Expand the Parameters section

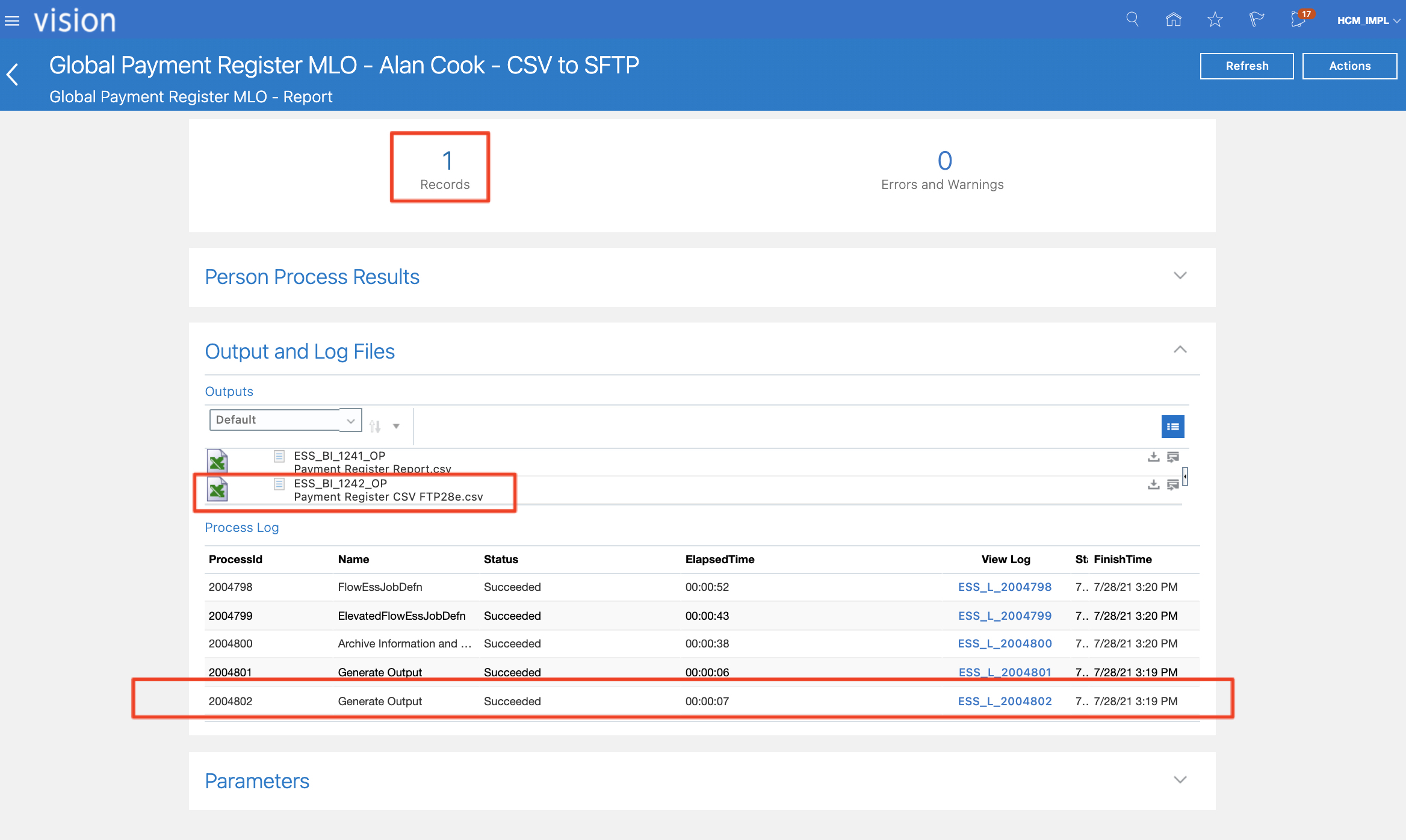[1180, 780]
